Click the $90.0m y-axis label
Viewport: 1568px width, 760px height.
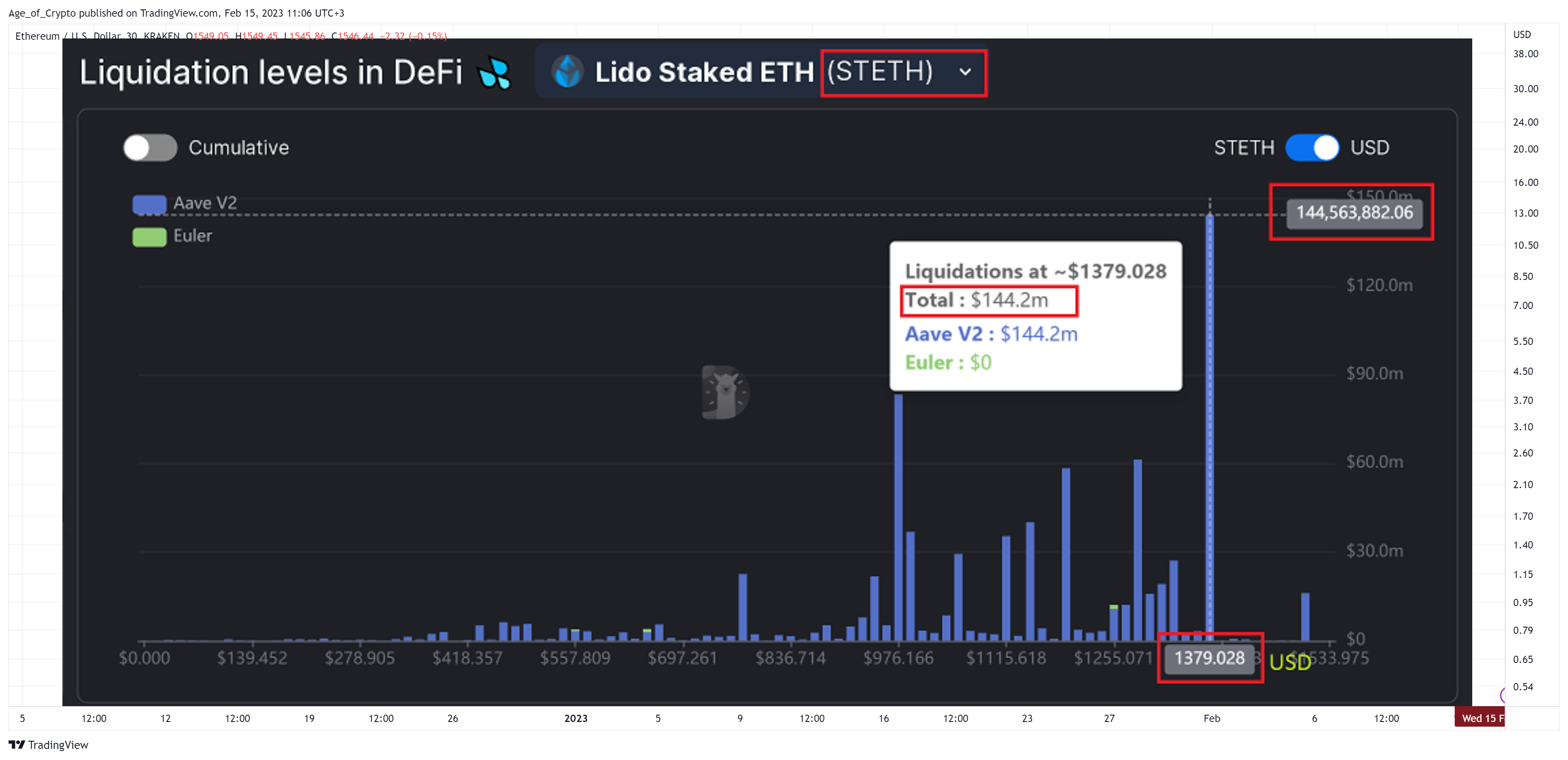tap(1374, 373)
